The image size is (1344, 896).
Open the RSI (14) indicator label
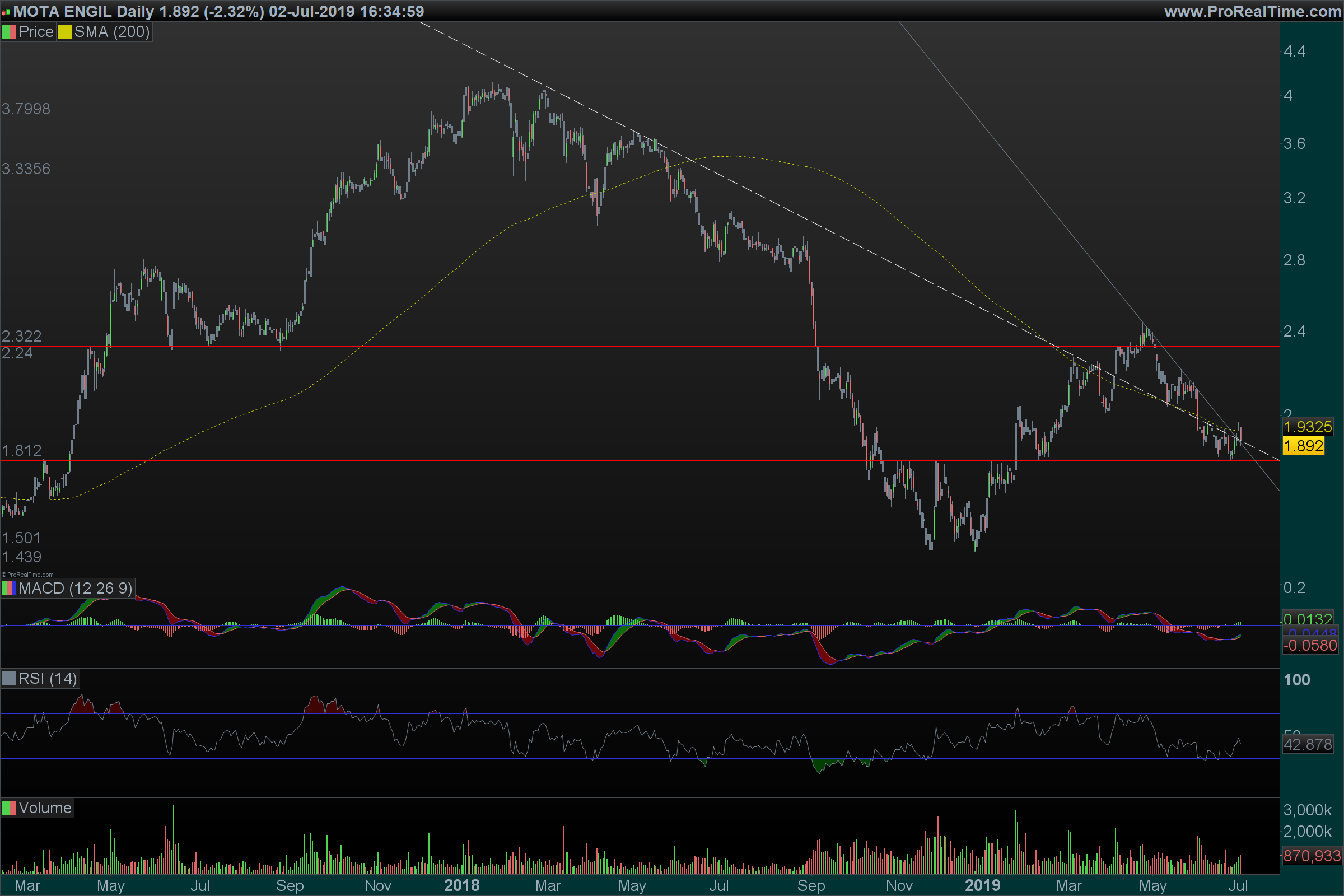point(48,679)
